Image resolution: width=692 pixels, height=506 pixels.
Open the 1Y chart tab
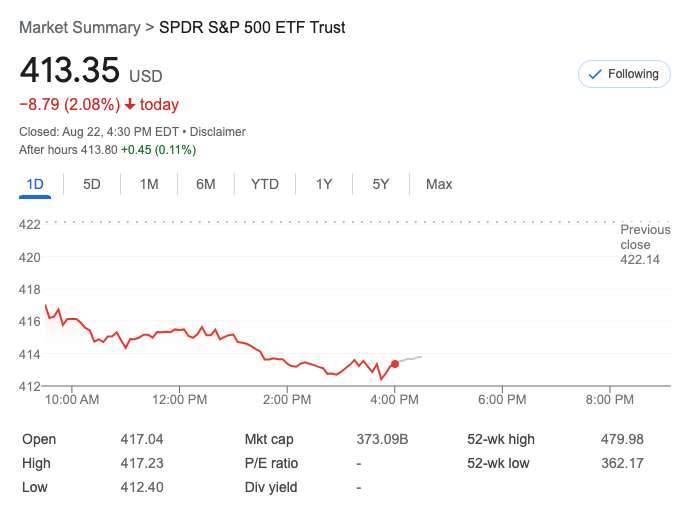[x=324, y=184]
